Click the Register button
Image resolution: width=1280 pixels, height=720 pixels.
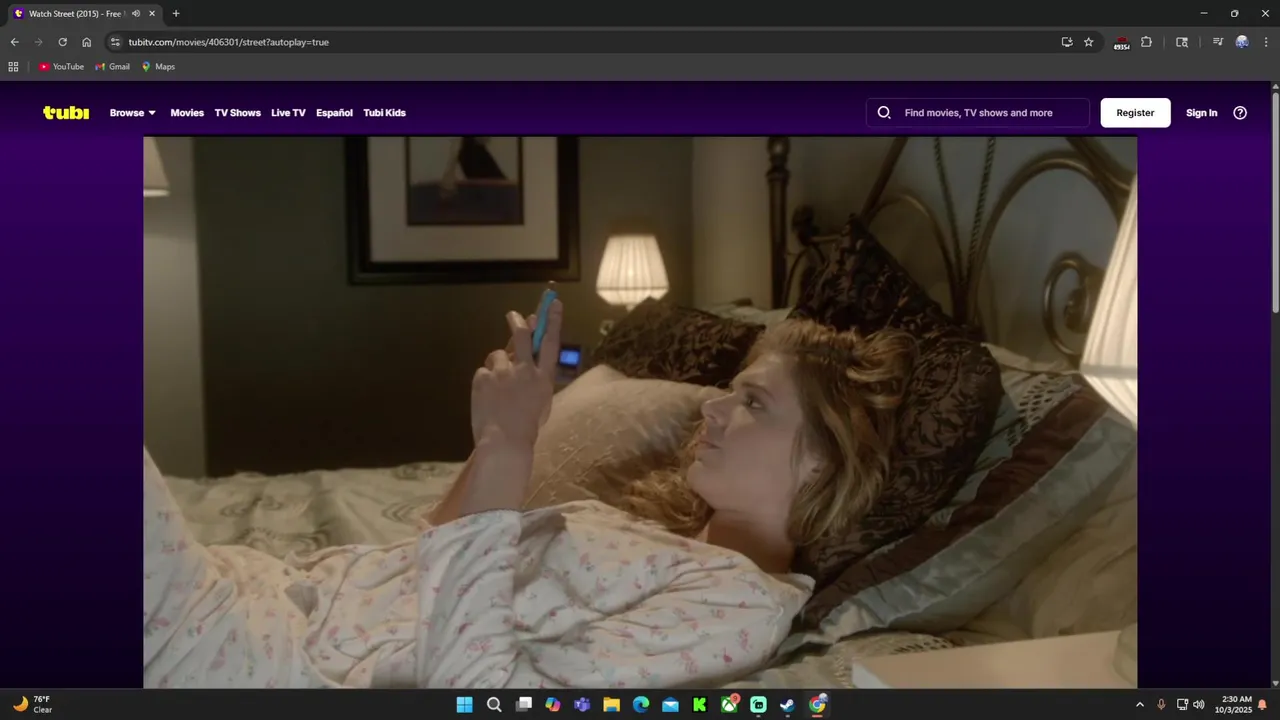coord(1135,113)
